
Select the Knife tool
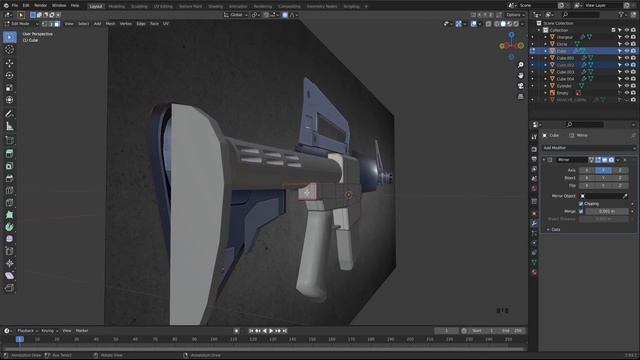[9, 203]
